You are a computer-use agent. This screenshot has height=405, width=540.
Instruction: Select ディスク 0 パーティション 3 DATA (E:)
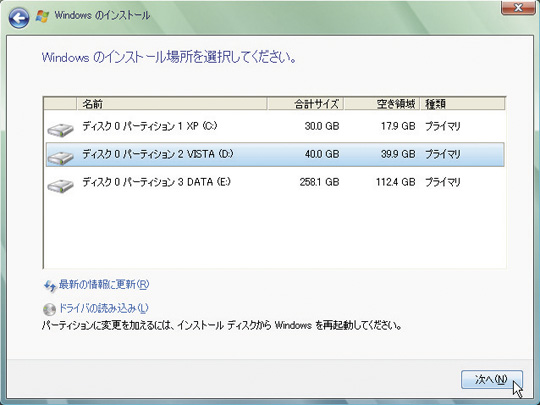[x=275, y=182]
